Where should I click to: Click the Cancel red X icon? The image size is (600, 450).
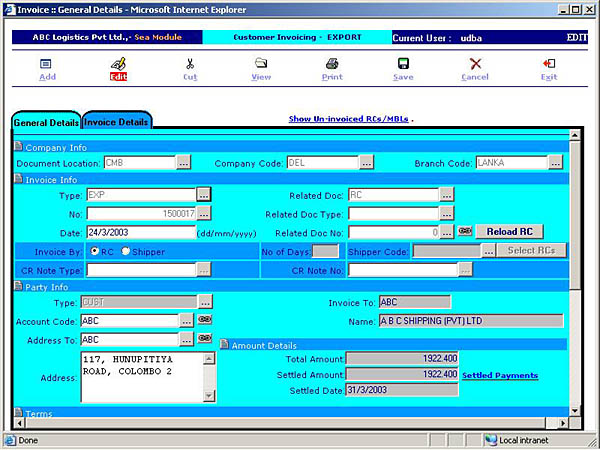point(475,64)
